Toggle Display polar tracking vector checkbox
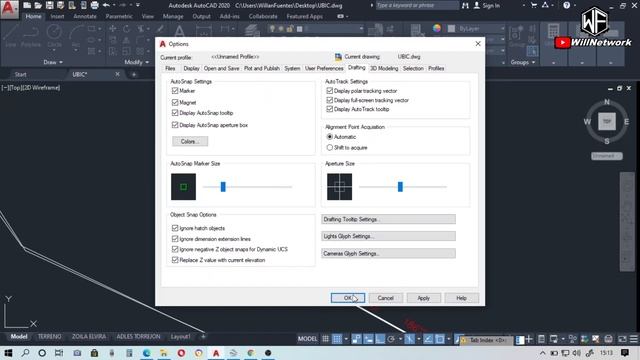The width and height of the screenshot is (640, 360). 330,91
